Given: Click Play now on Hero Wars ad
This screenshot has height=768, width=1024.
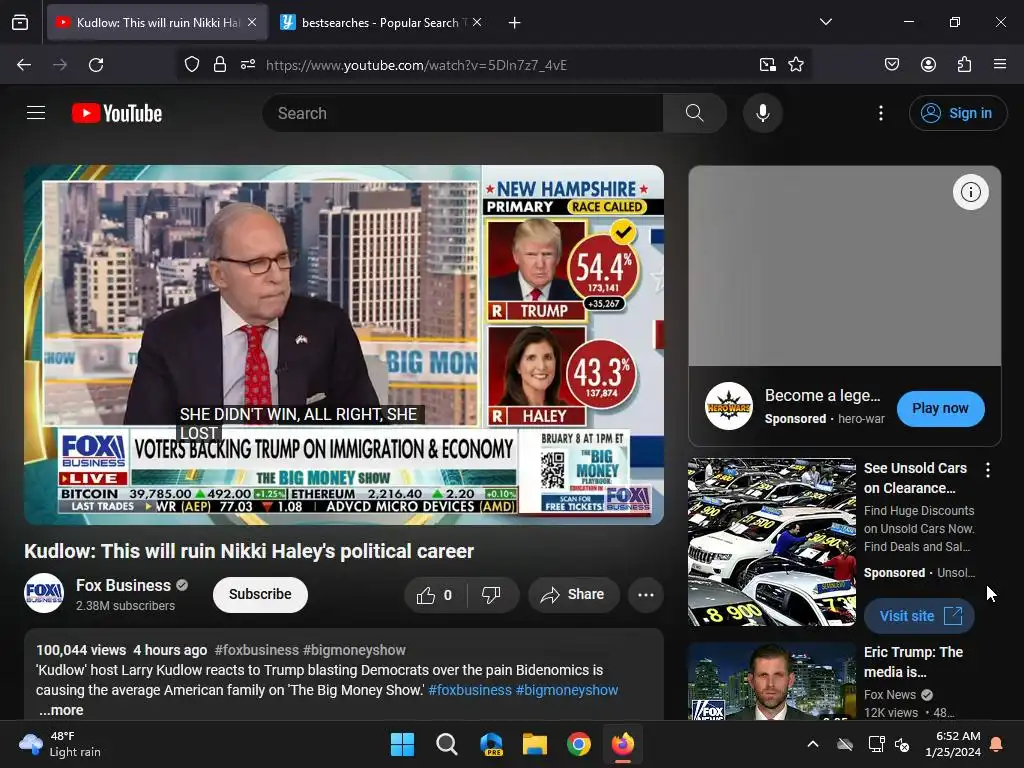Looking at the screenshot, I should tap(940, 409).
